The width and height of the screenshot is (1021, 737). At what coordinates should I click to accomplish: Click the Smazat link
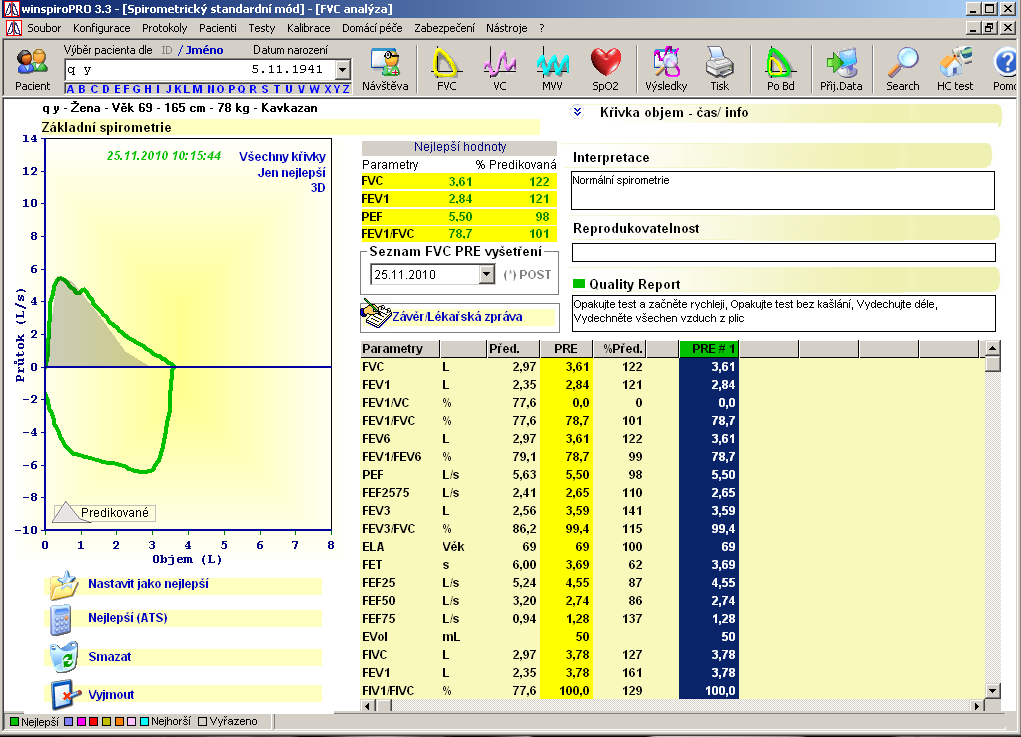point(109,657)
